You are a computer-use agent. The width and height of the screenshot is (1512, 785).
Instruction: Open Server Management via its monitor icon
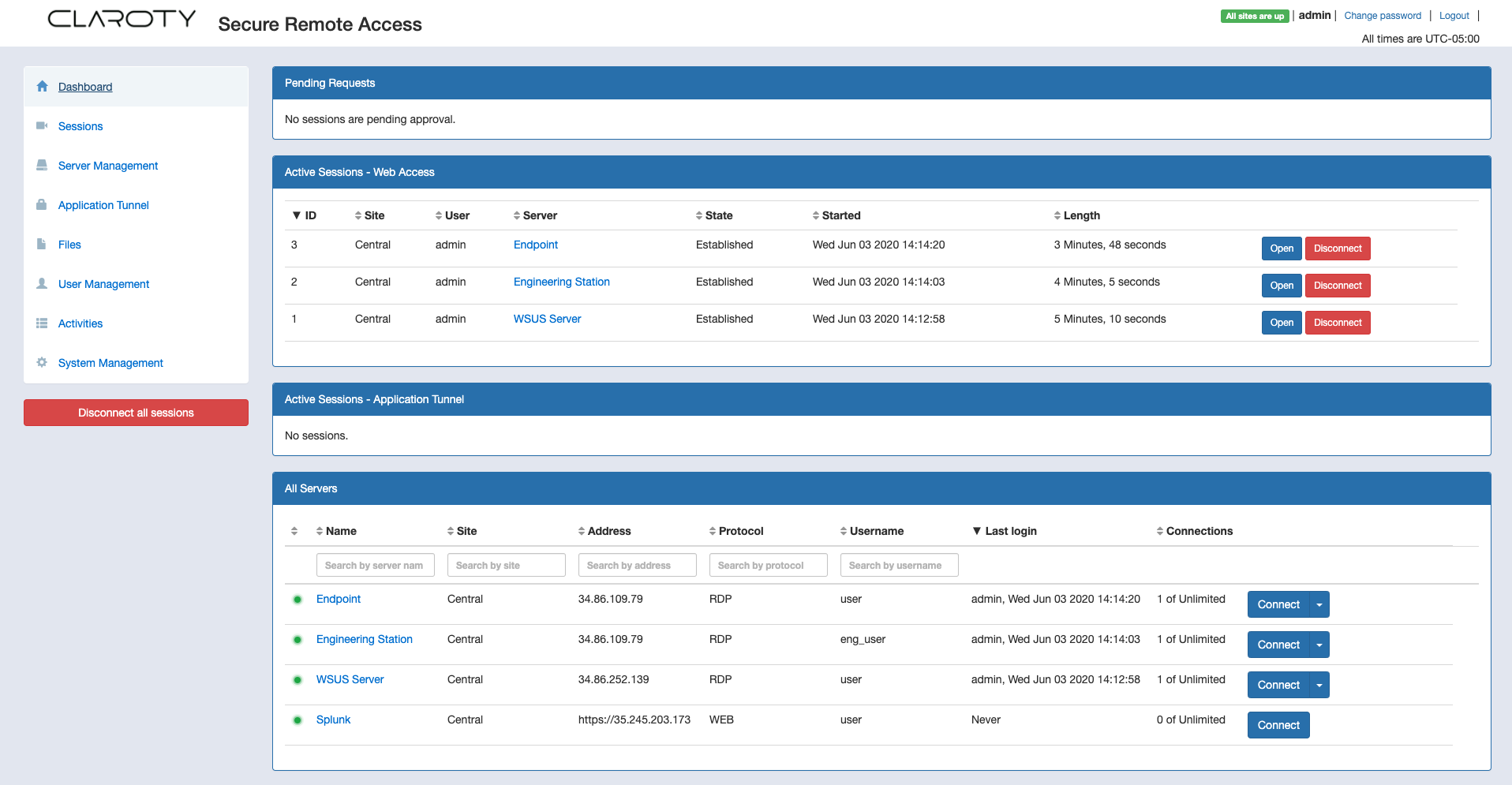41,165
